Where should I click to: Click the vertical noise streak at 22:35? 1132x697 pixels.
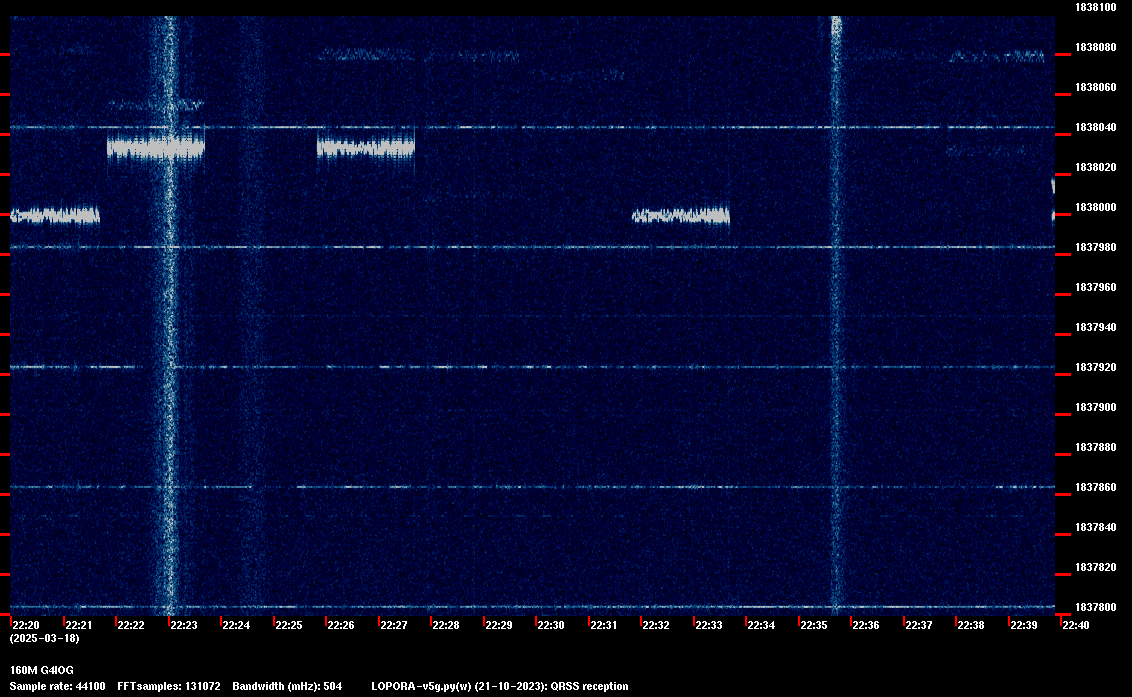click(x=836, y=315)
